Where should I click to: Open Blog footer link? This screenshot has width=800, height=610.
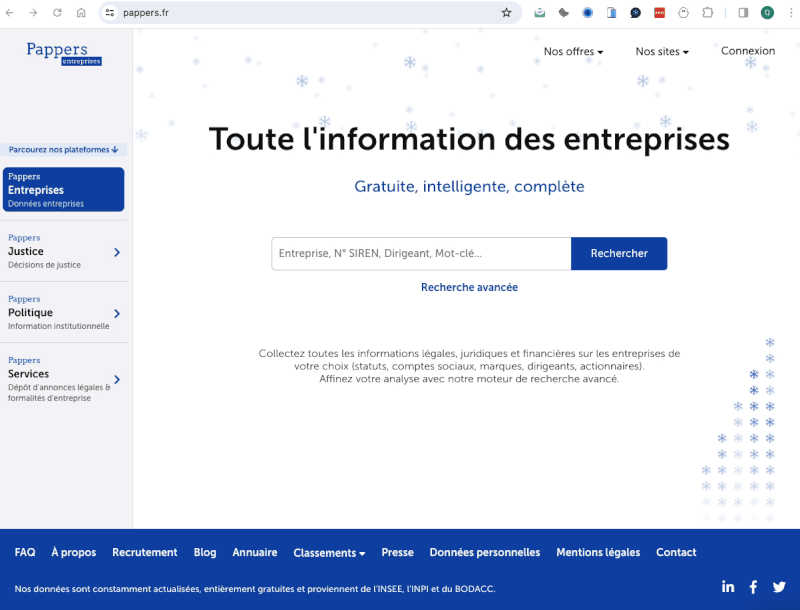(205, 552)
